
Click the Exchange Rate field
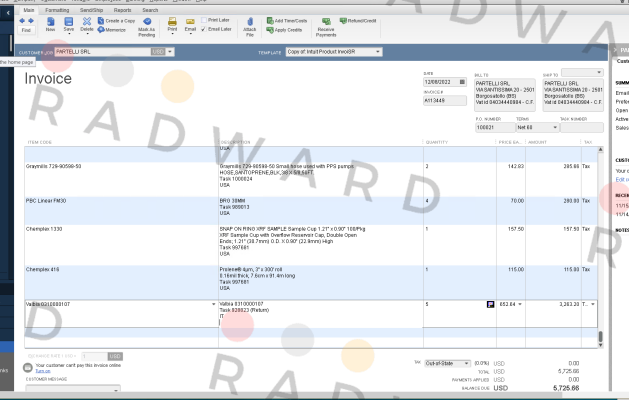click(95, 356)
